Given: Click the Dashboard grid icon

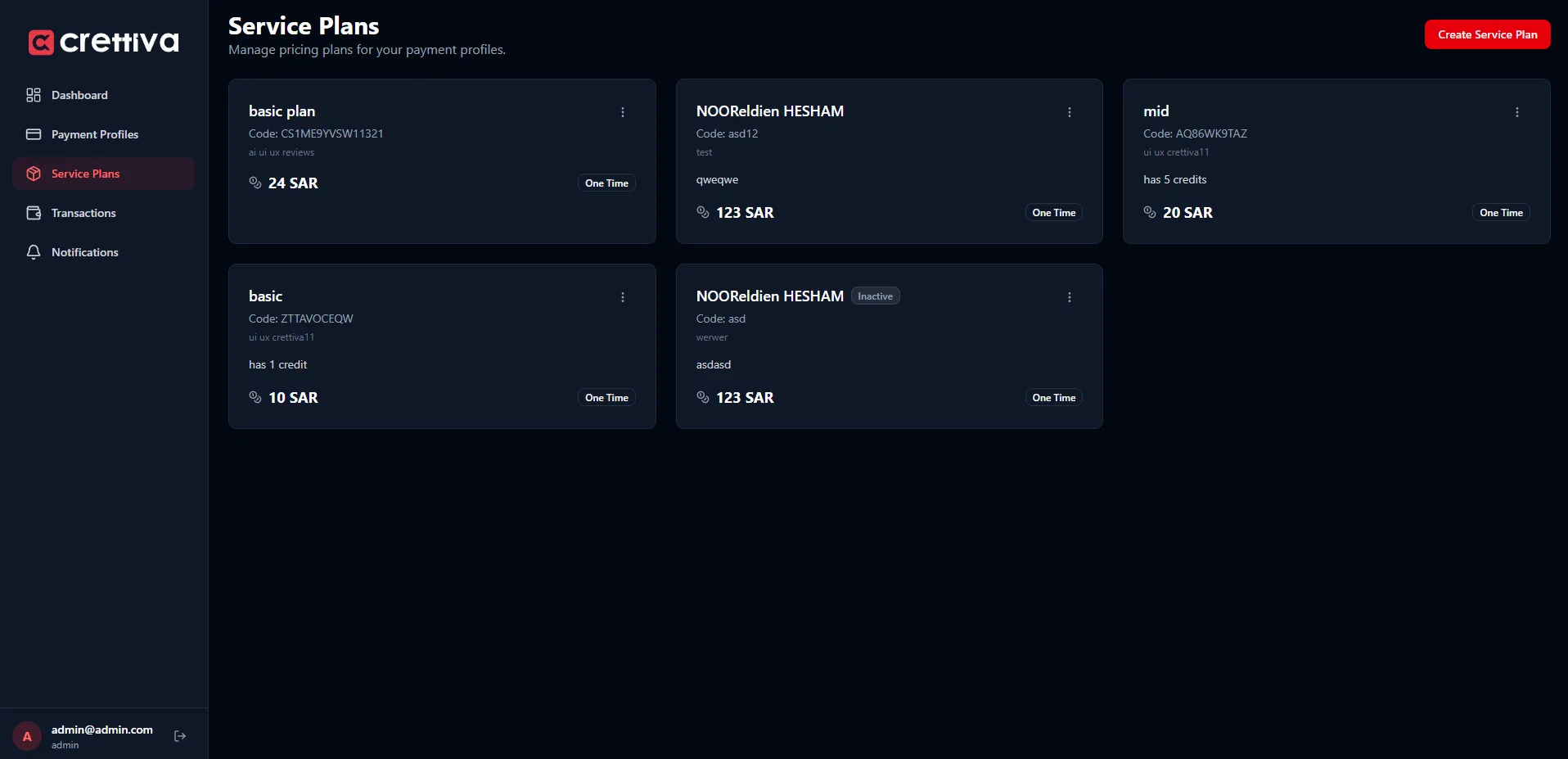Looking at the screenshot, I should click(x=34, y=95).
